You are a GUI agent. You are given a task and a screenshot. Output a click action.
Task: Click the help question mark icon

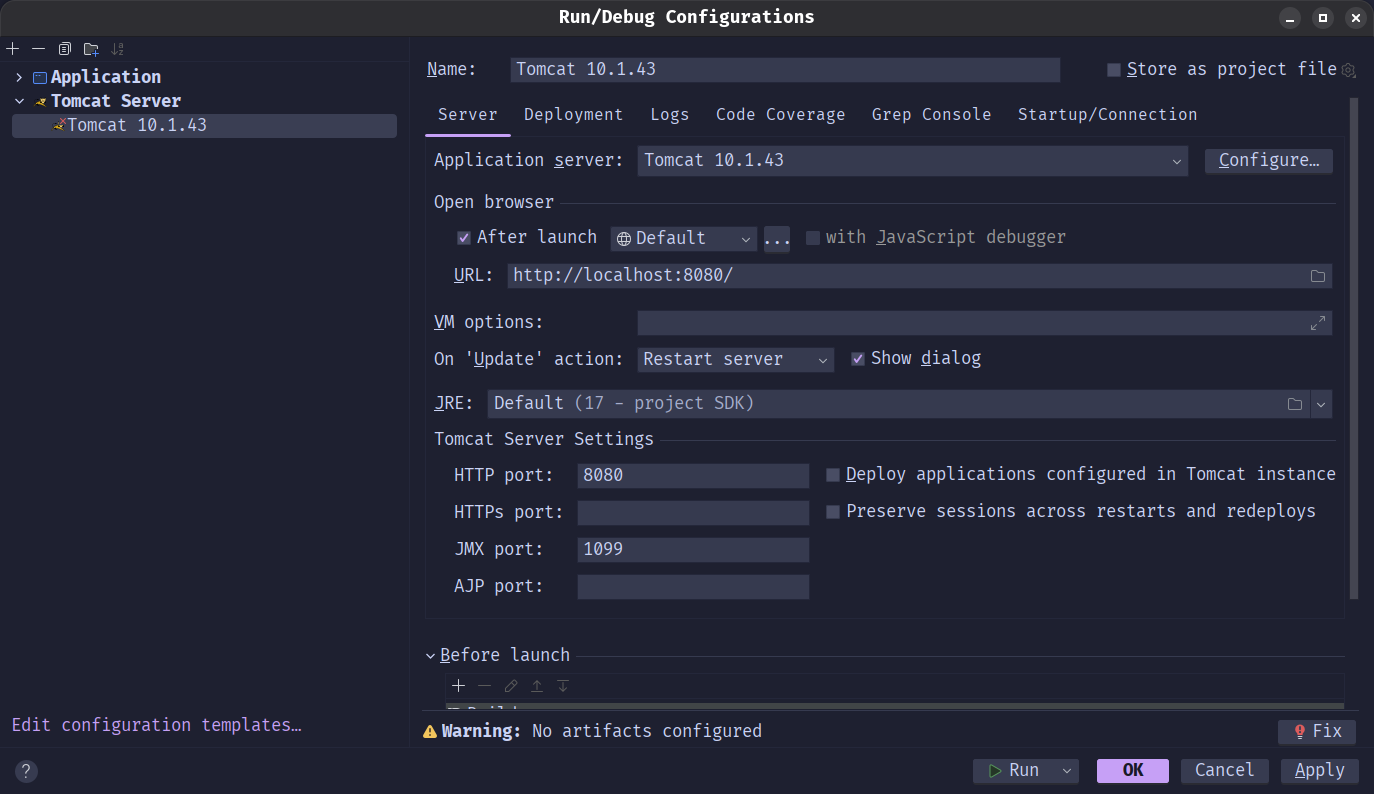point(27,771)
